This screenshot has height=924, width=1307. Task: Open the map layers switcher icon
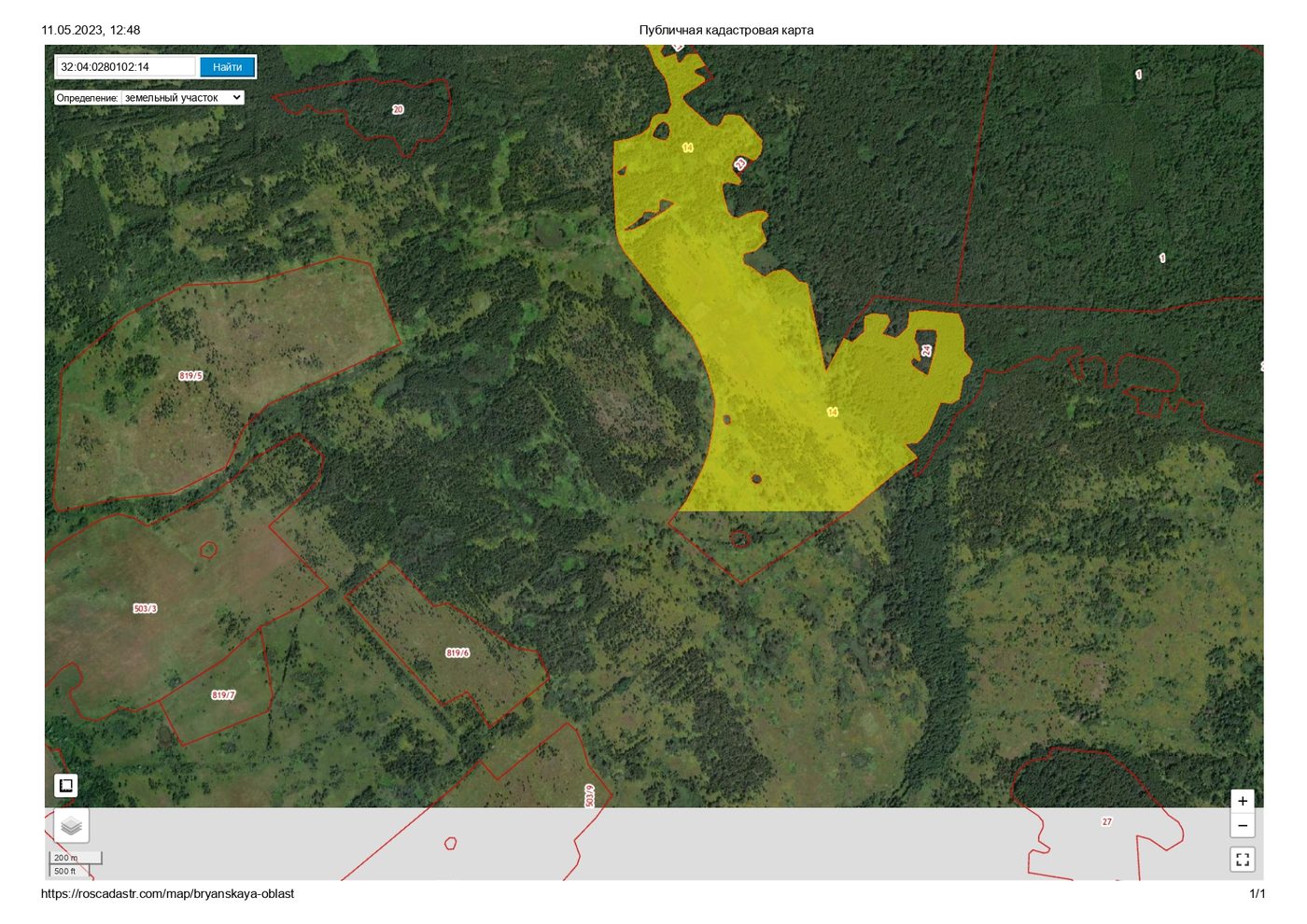[x=71, y=826]
